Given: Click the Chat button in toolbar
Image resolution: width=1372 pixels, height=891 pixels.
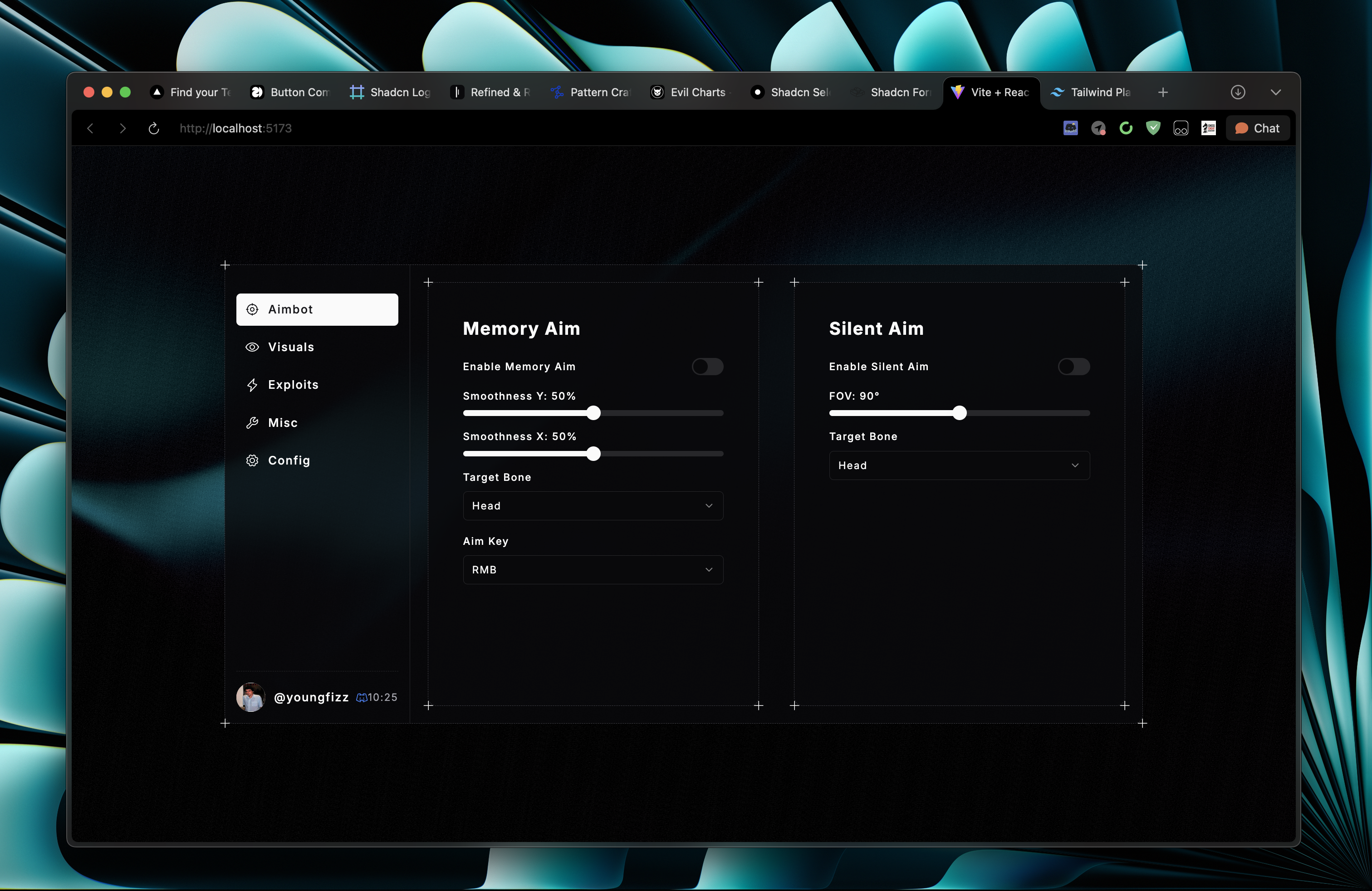Looking at the screenshot, I should tap(1257, 128).
